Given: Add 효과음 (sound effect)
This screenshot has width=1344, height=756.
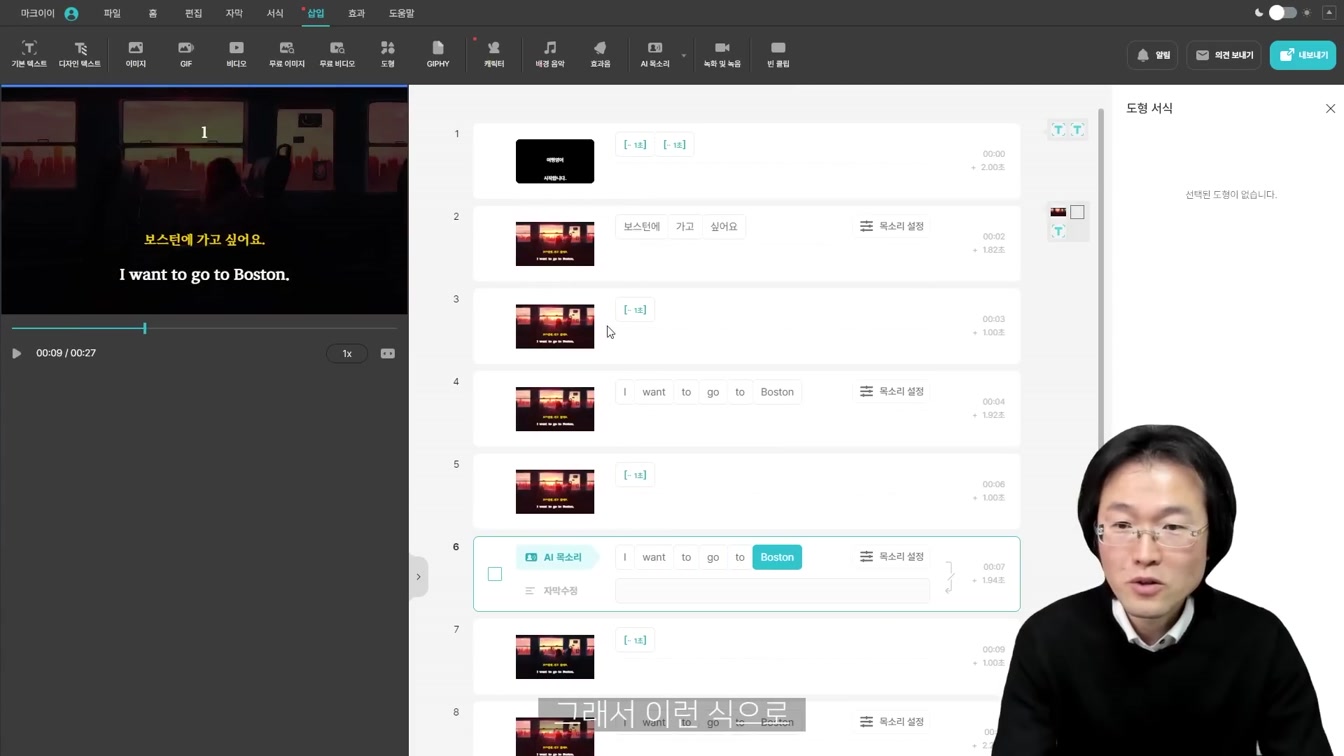Looking at the screenshot, I should coord(600,54).
